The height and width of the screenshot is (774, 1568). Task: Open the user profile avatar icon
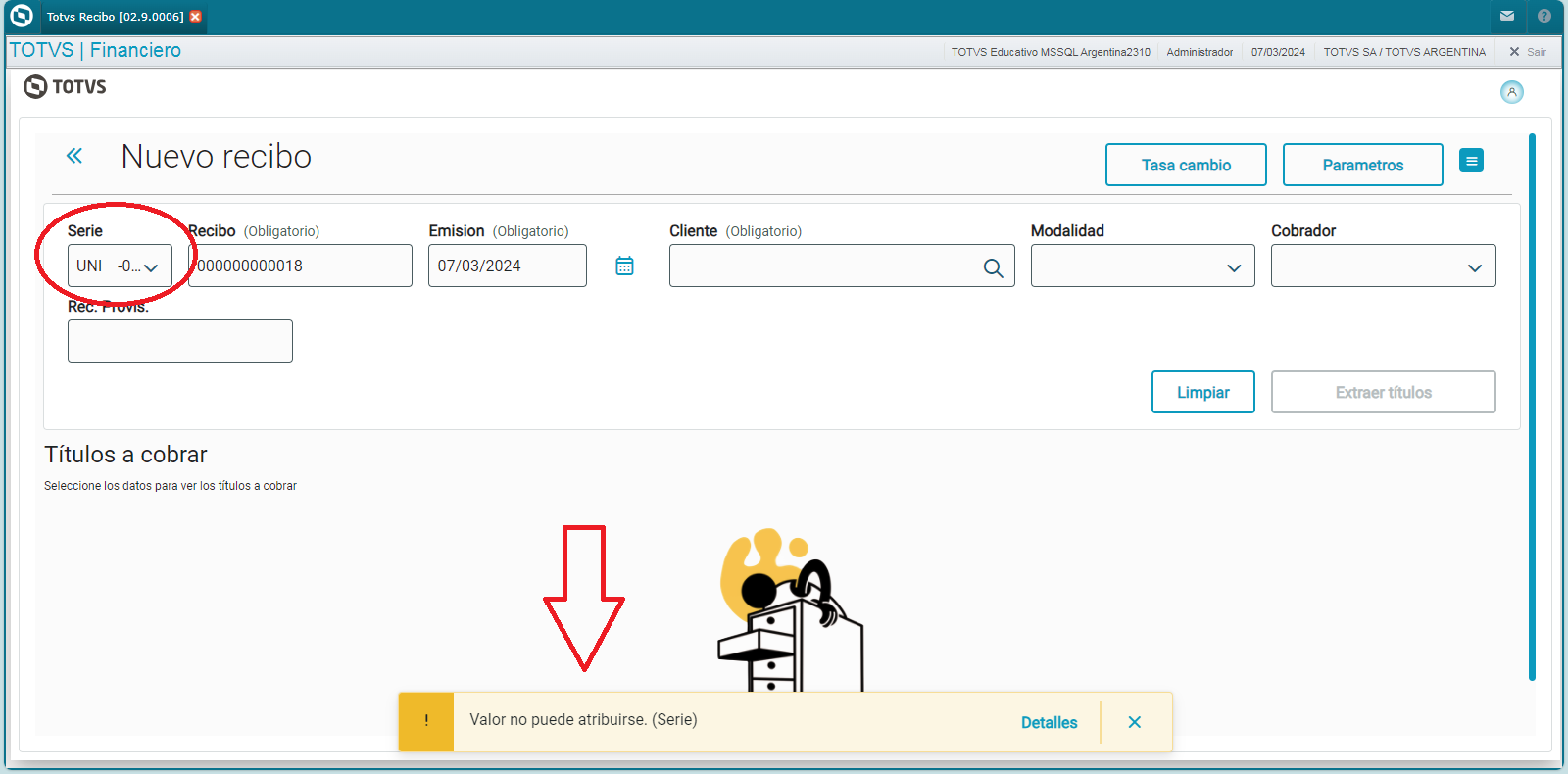click(1512, 92)
